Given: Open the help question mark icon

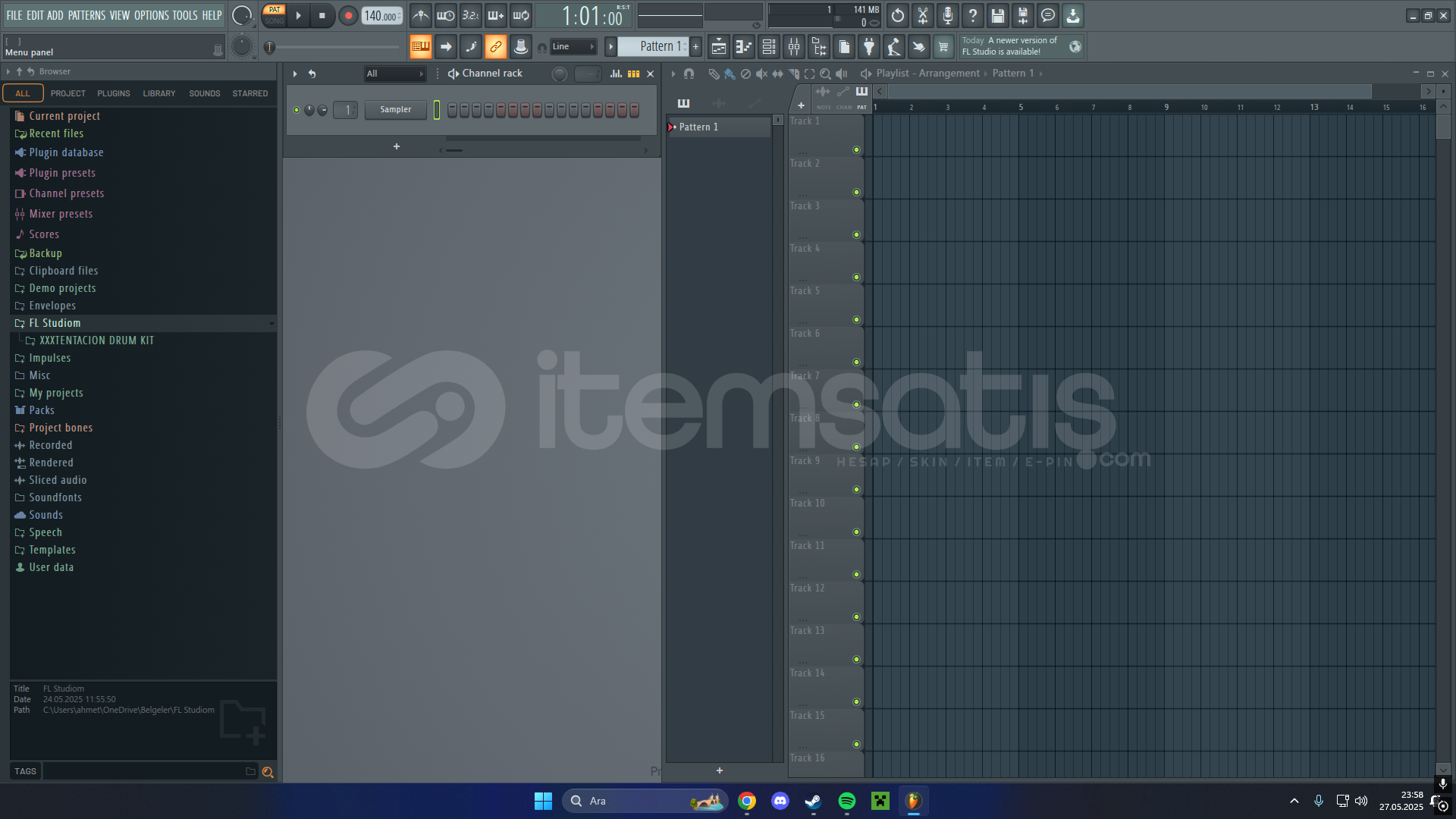Looking at the screenshot, I should pyautogui.click(x=973, y=15).
